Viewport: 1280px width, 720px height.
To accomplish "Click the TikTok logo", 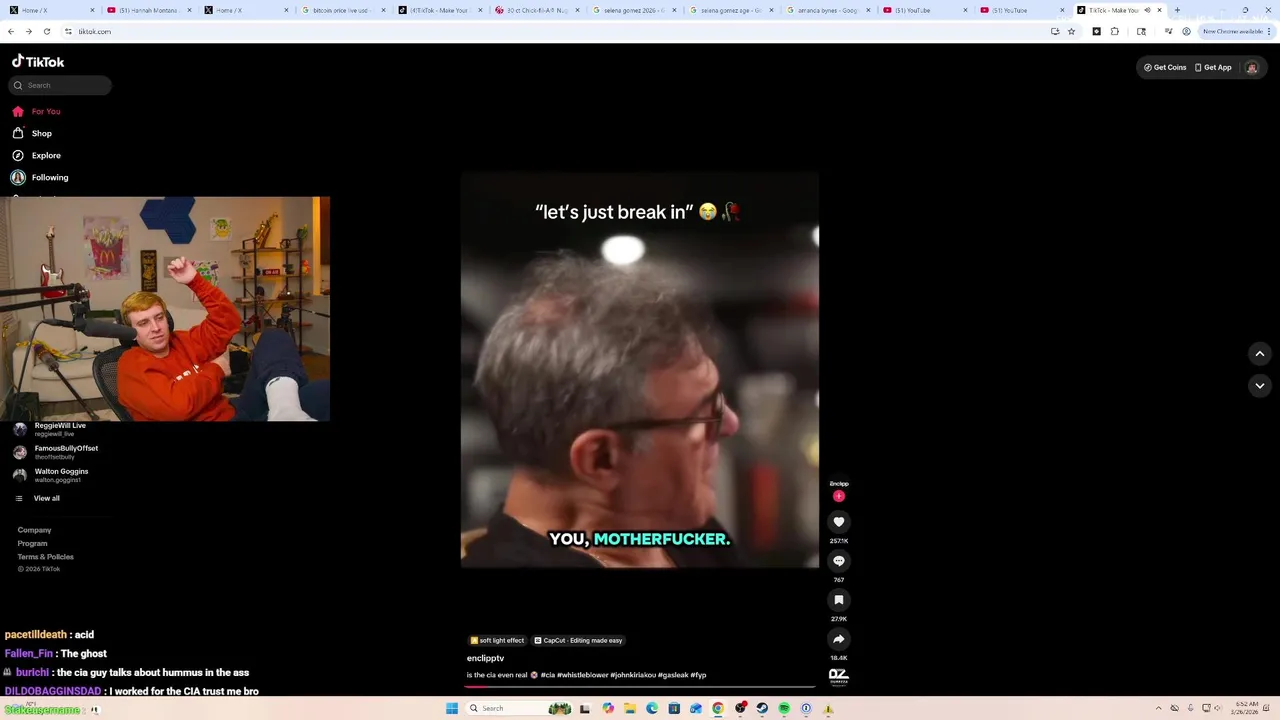I will pyautogui.click(x=38, y=62).
